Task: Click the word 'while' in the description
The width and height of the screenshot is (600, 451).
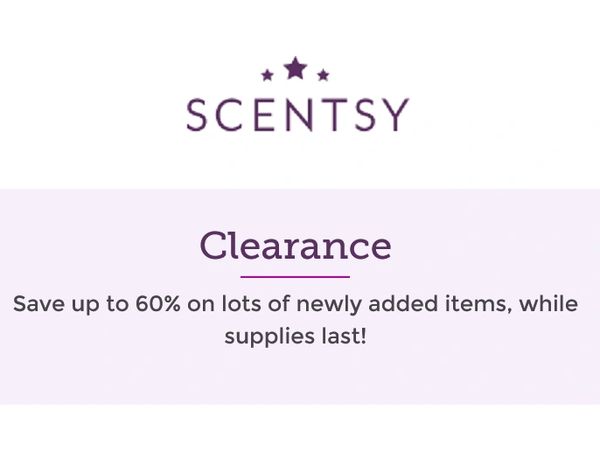Action: coord(548,304)
